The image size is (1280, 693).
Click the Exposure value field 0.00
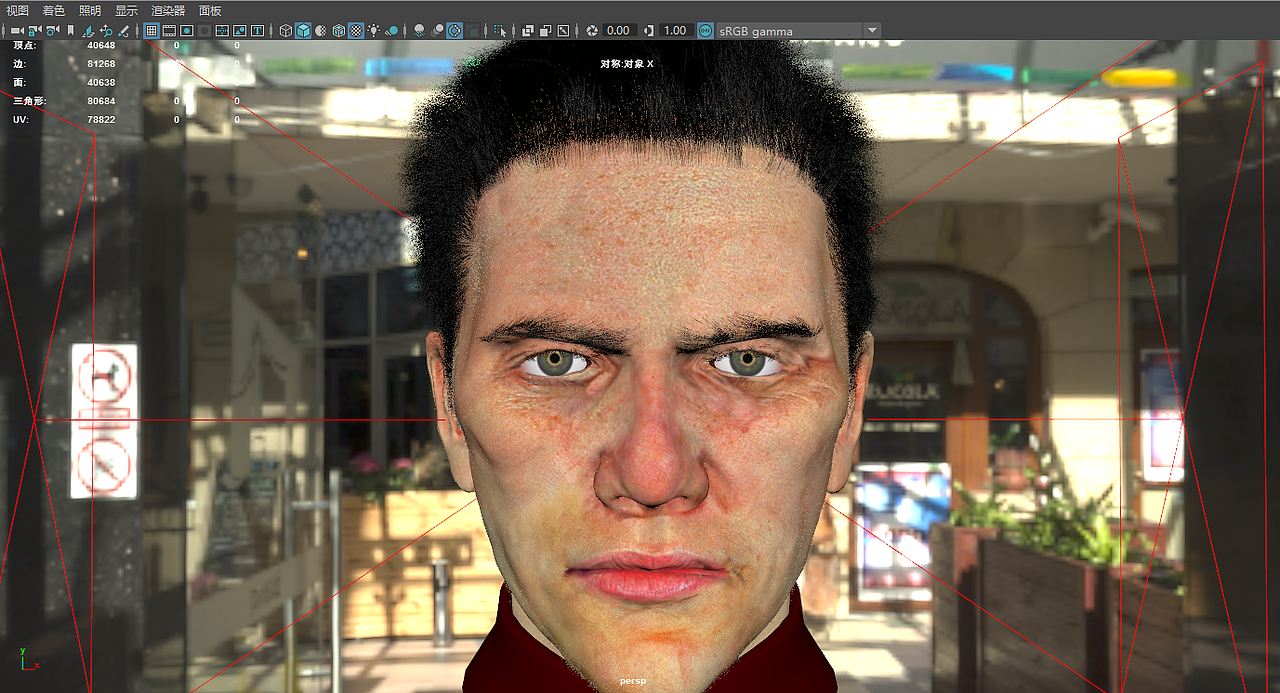pyautogui.click(x=619, y=30)
